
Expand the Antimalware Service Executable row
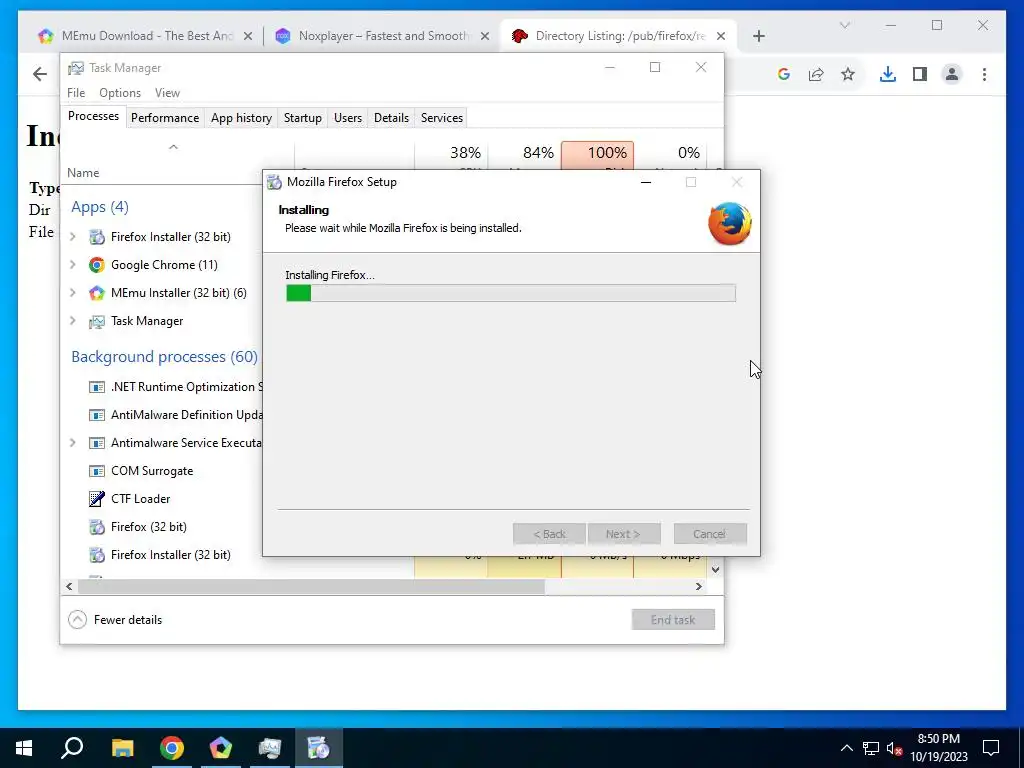(72, 443)
